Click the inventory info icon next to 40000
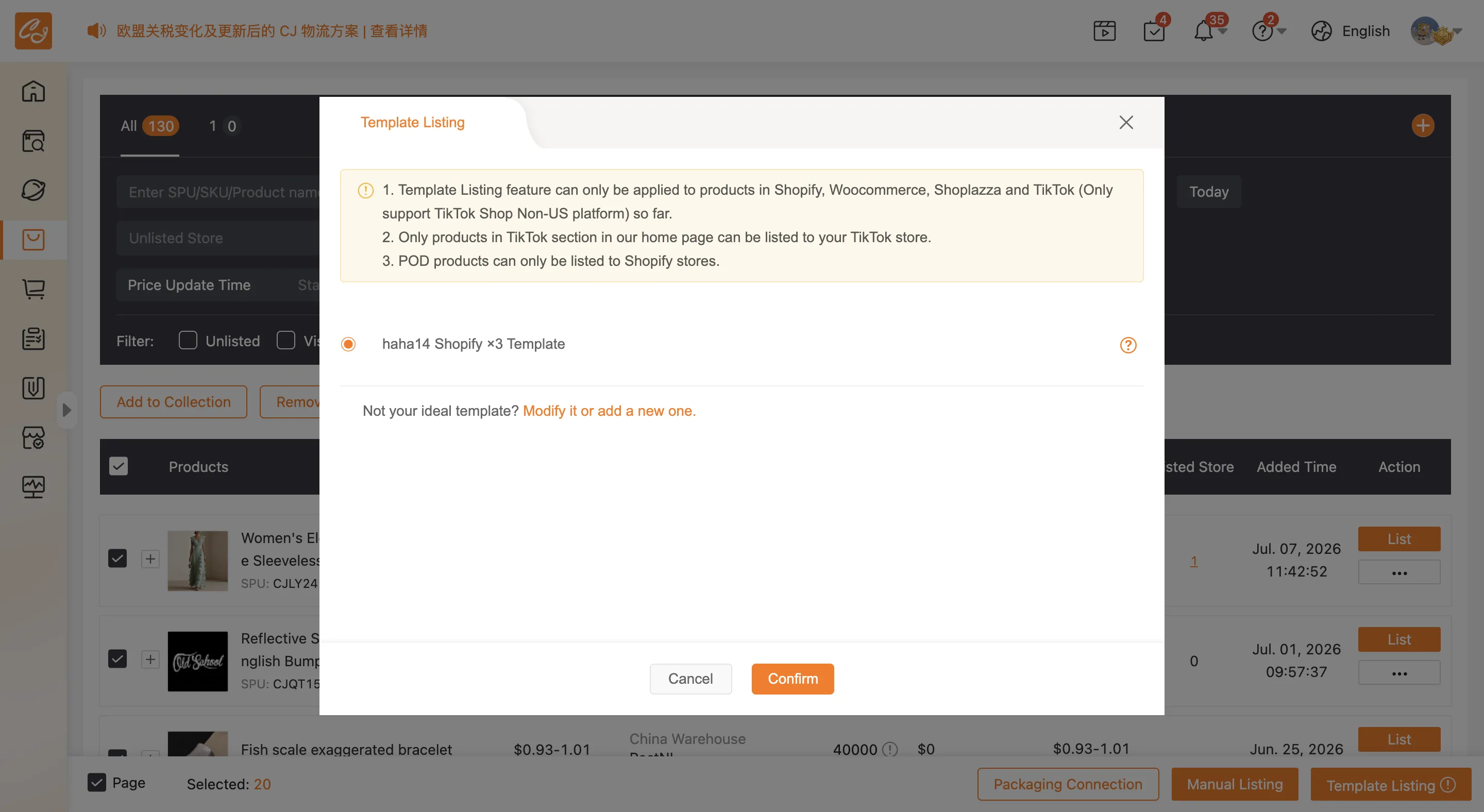The width and height of the screenshot is (1484, 812). (x=890, y=749)
